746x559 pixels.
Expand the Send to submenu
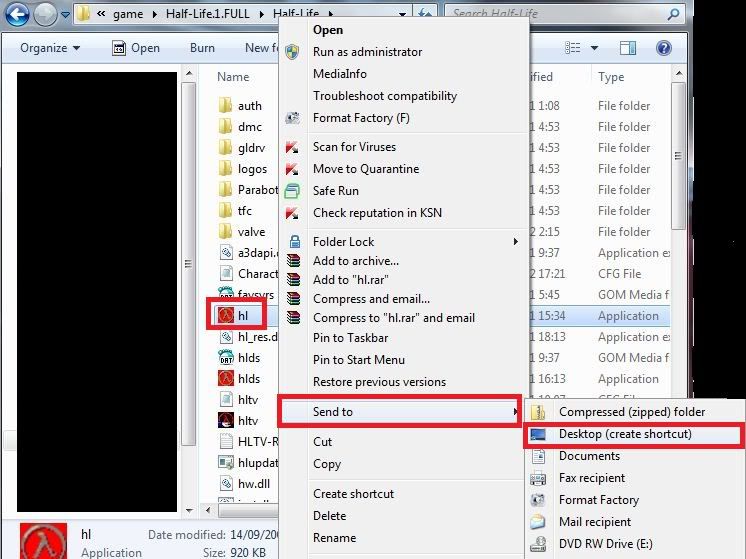(400, 412)
